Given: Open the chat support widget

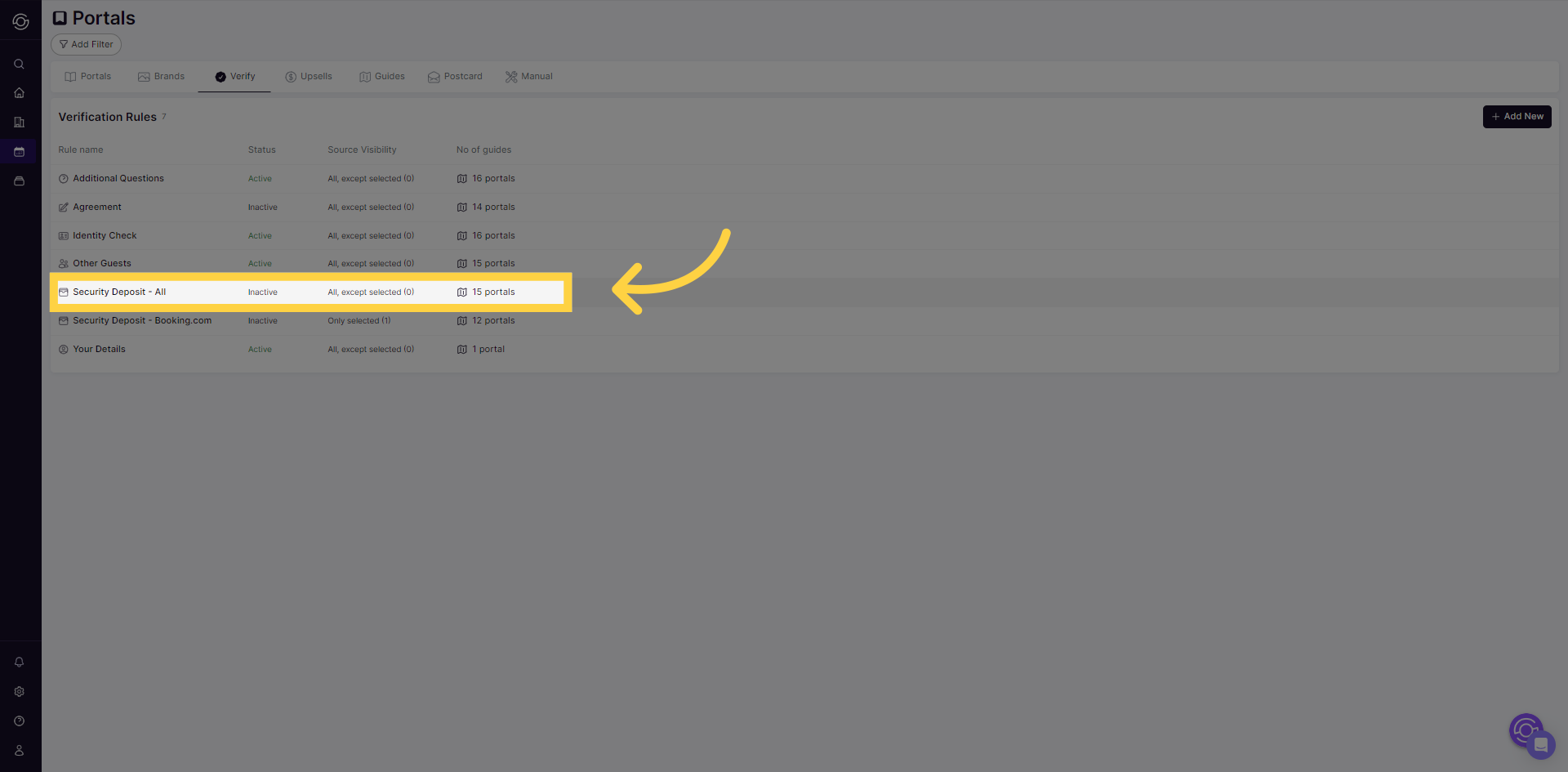Looking at the screenshot, I should [1540, 744].
